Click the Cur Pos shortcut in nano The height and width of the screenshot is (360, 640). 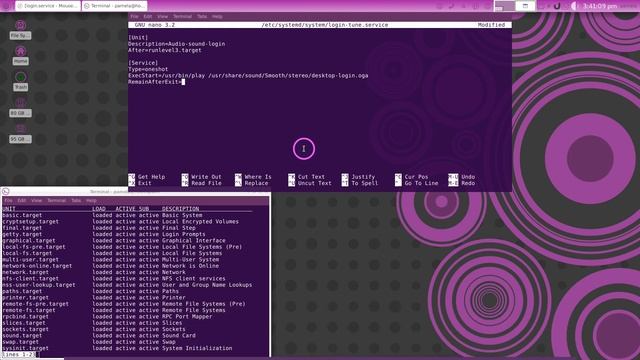click(411, 177)
